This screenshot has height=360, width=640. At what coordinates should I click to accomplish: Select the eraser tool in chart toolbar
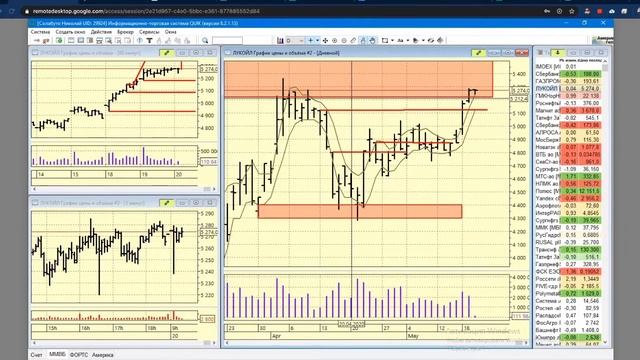[x=353, y=40]
